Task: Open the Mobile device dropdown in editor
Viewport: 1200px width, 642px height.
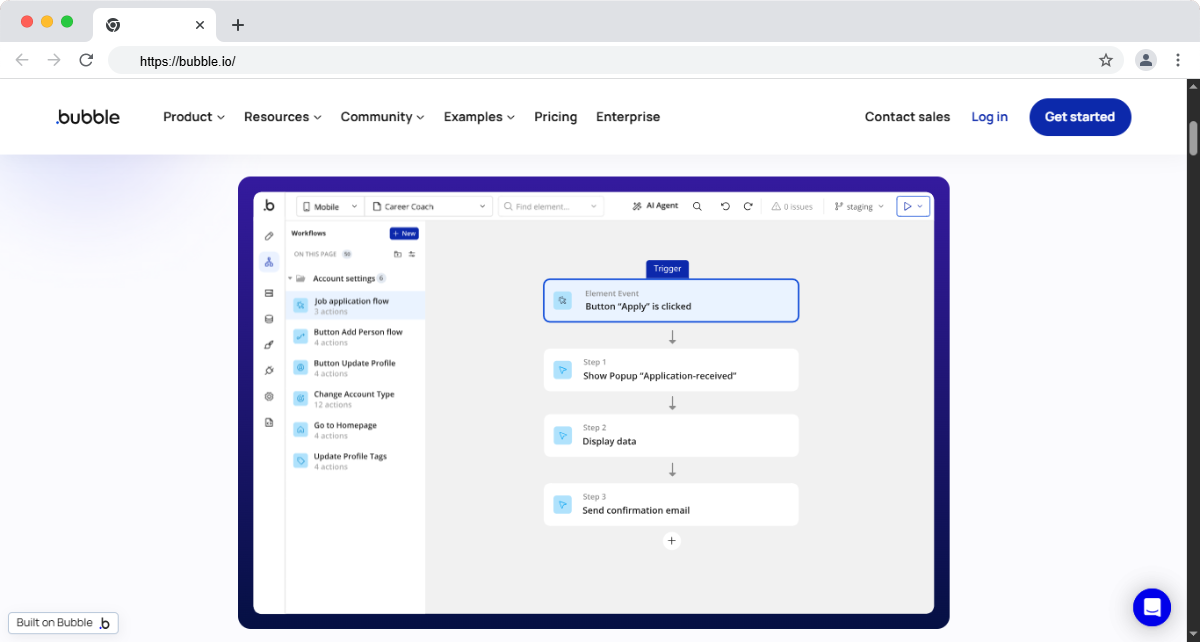Action: (x=330, y=206)
